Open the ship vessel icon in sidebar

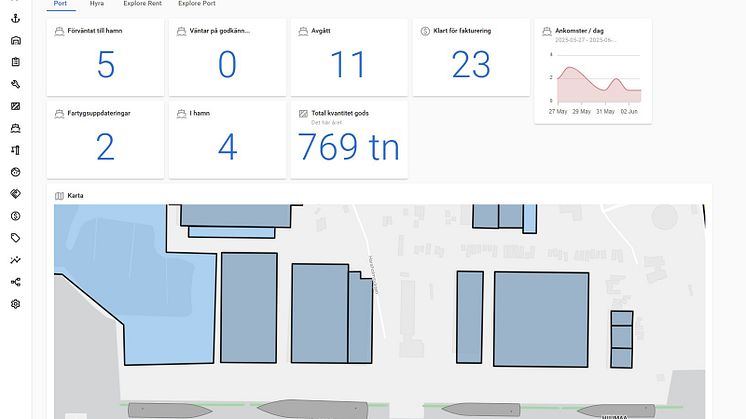16,128
